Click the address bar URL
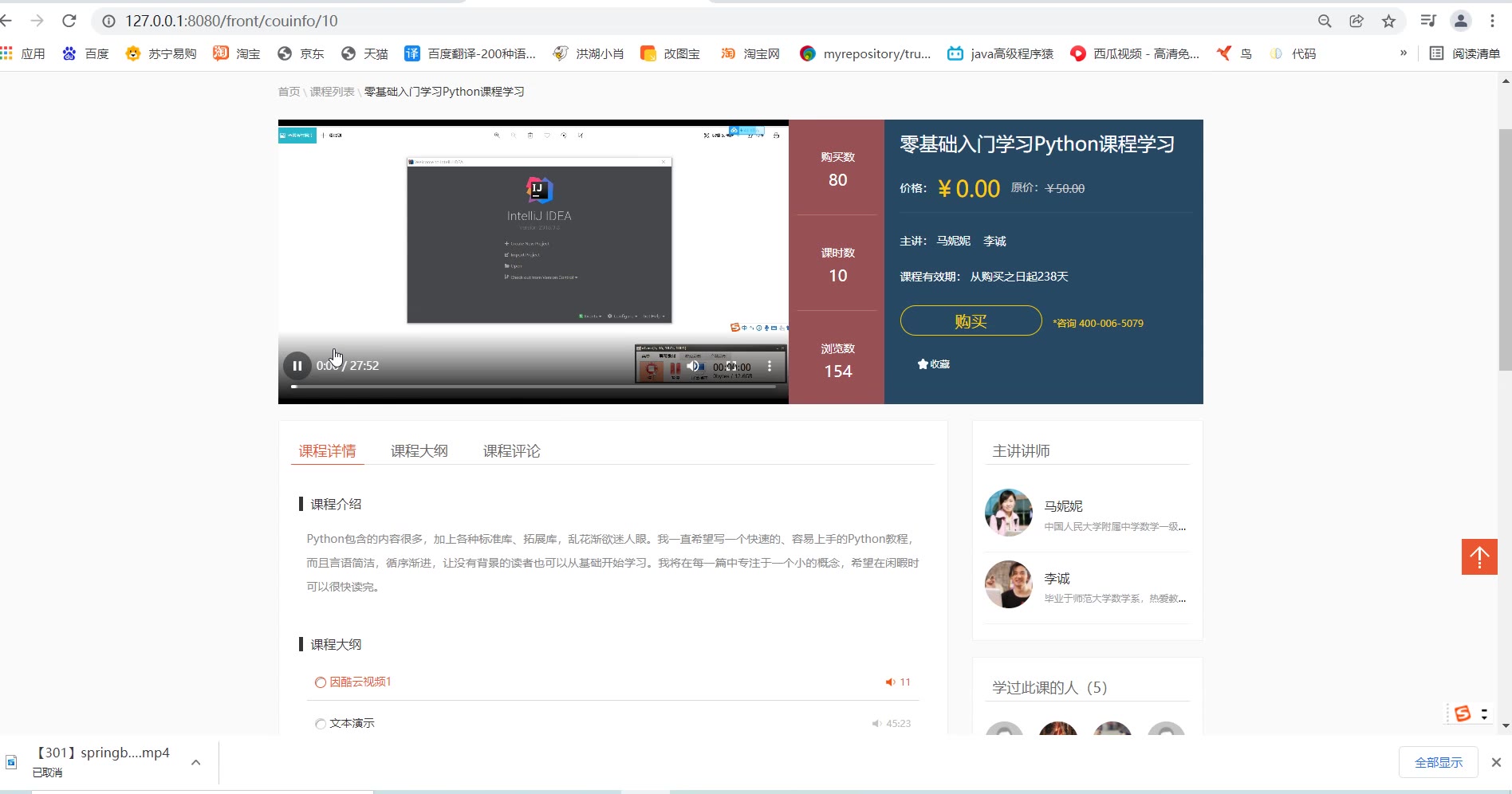 [231, 21]
